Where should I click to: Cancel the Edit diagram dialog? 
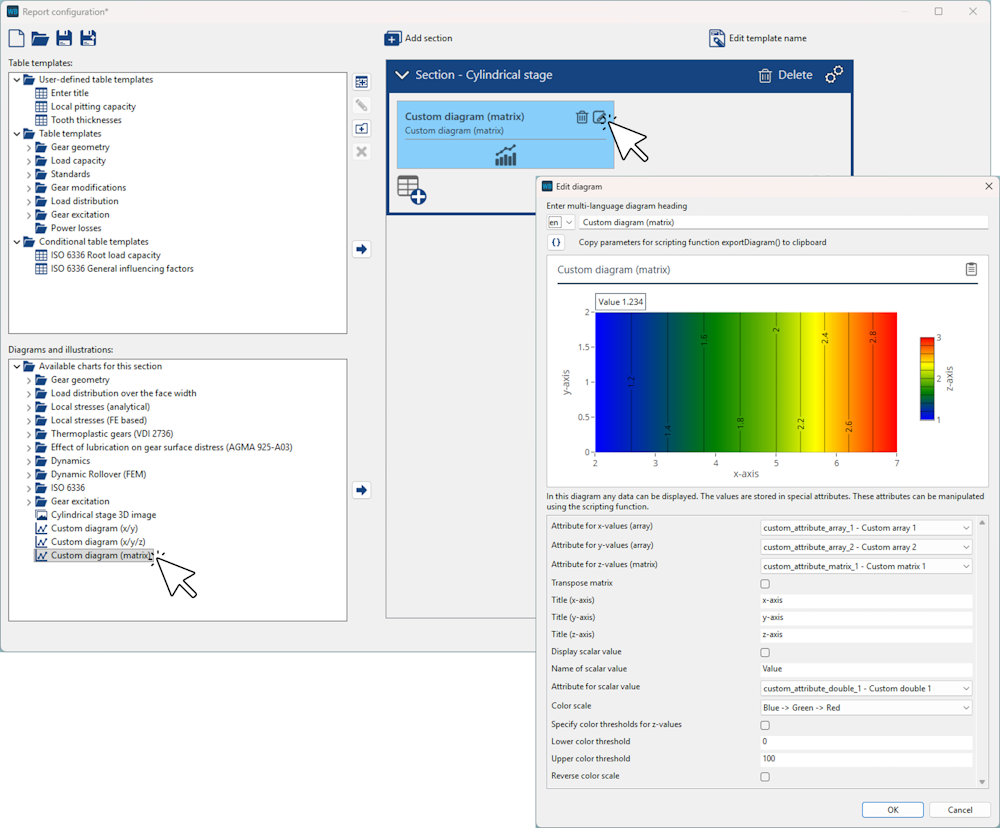tap(959, 810)
